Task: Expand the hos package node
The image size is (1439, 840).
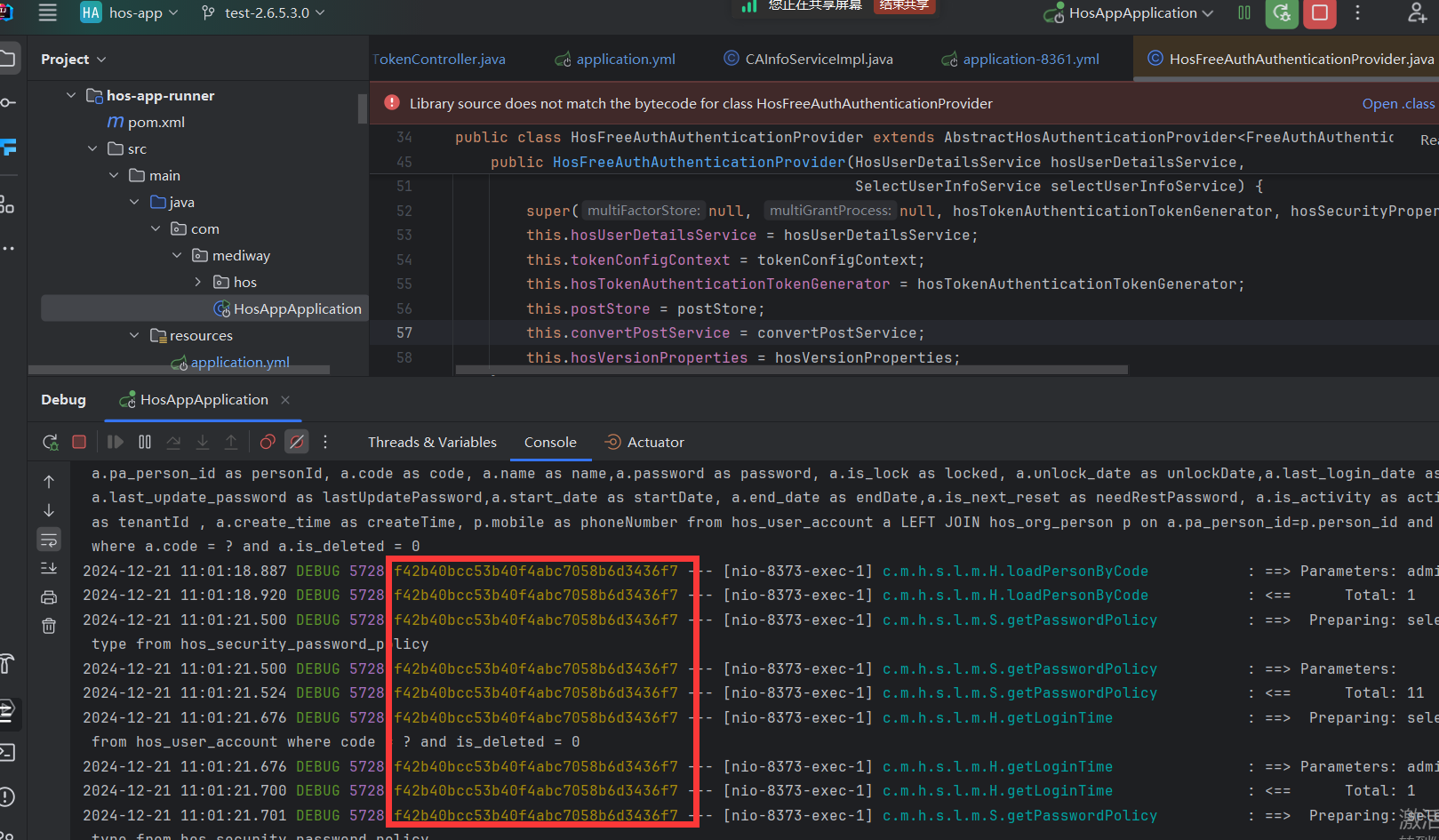Action: point(198,282)
